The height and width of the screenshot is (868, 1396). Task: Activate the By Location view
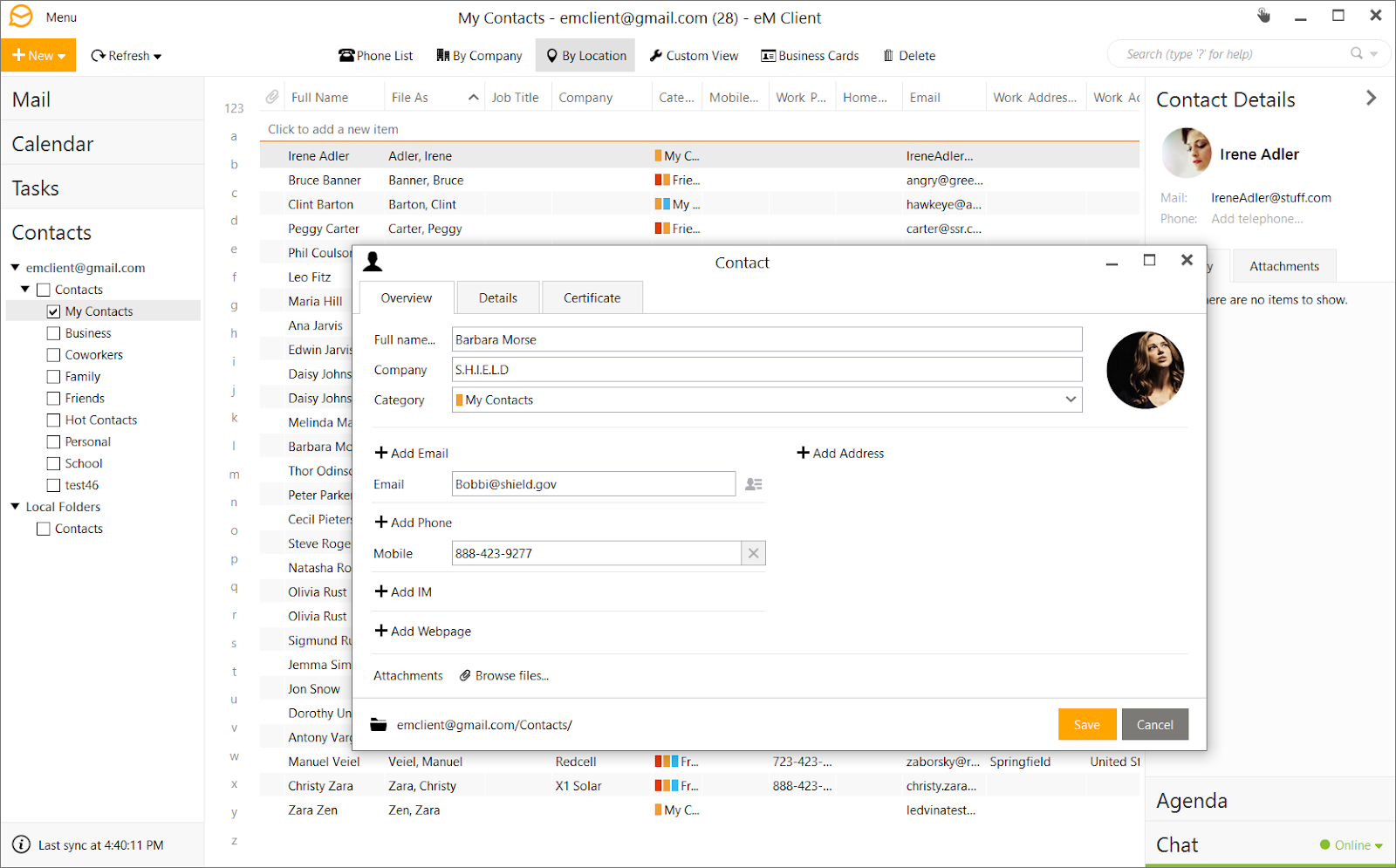pos(585,55)
